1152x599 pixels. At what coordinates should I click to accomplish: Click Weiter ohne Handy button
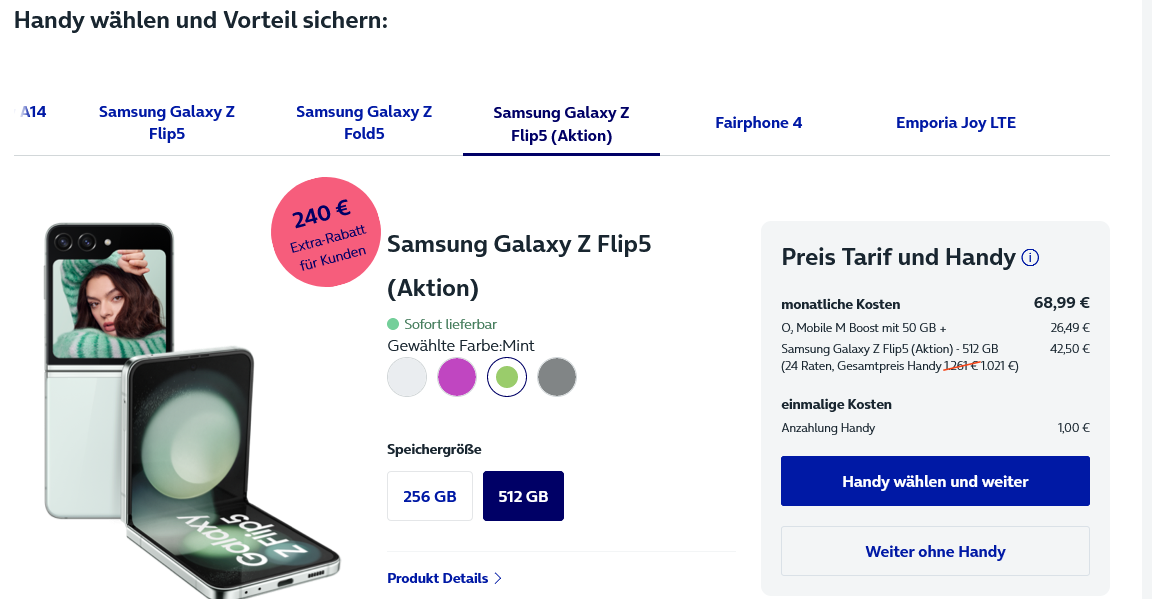point(935,551)
